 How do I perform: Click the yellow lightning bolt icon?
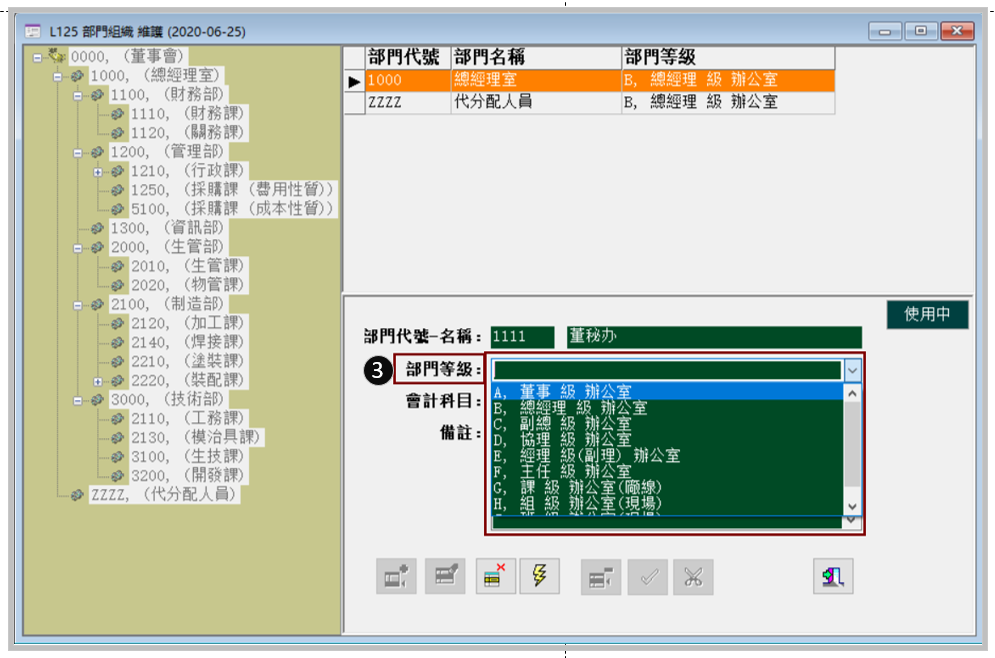pyautogui.click(x=539, y=576)
